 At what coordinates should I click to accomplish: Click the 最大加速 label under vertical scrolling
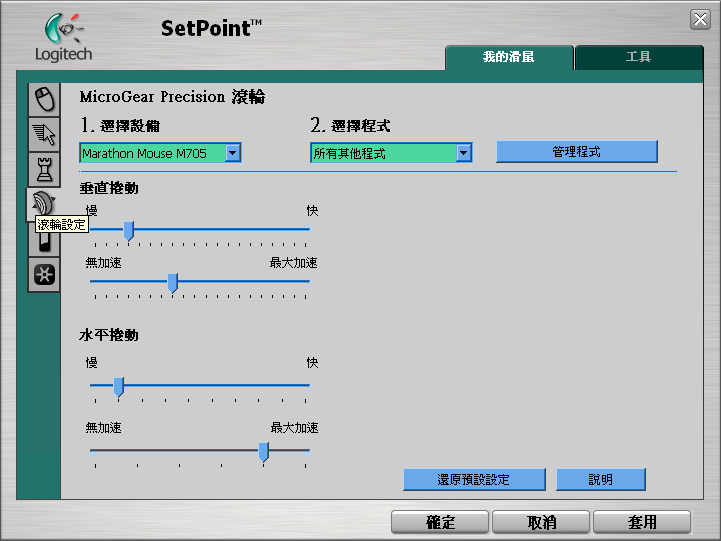click(x=293, y=263)
